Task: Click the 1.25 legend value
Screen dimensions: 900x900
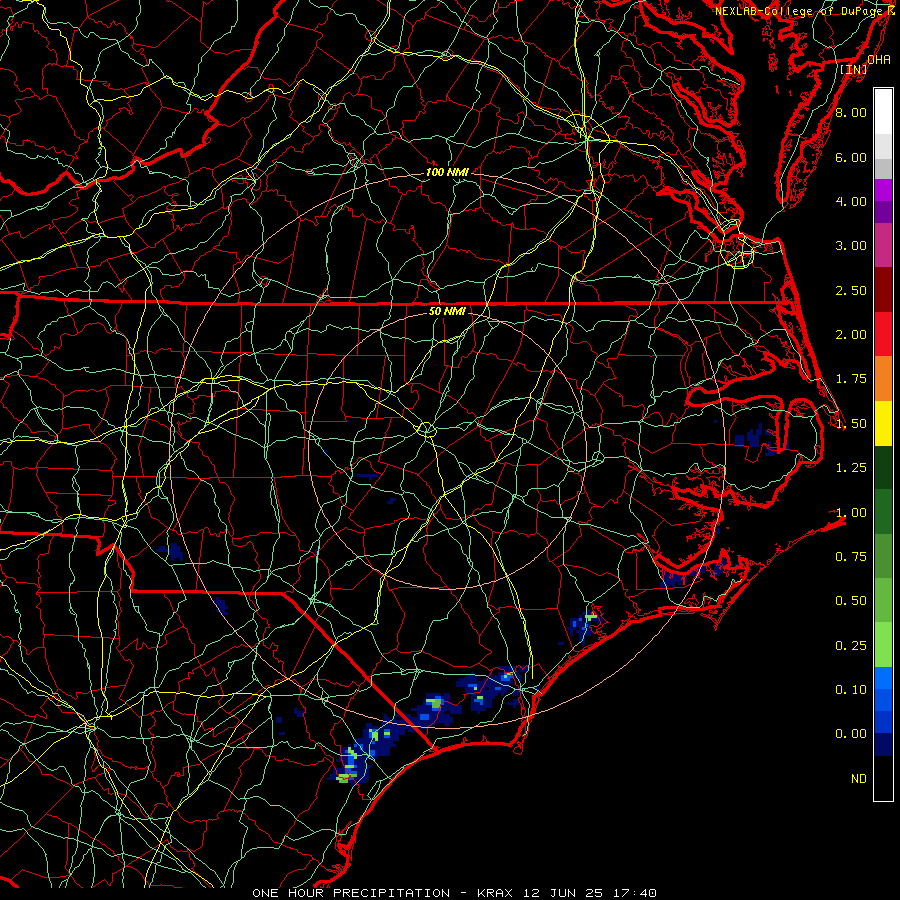Action: click(x=851, y=468)
